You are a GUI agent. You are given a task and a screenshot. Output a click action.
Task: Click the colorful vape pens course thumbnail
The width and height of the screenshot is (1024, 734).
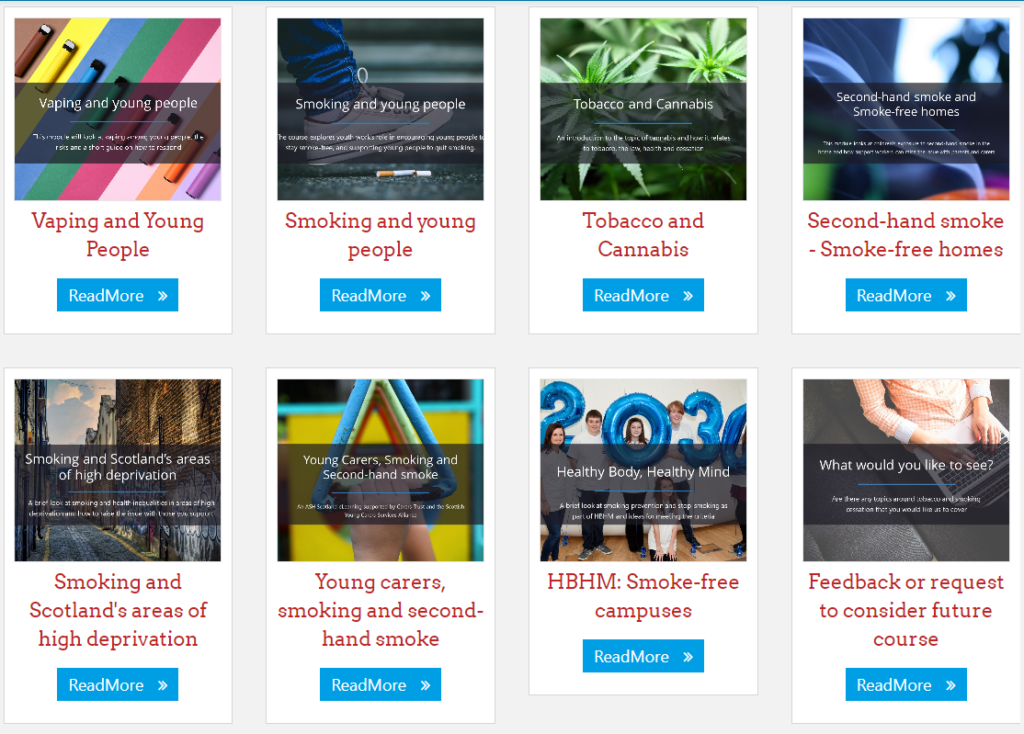coord(118,109)
